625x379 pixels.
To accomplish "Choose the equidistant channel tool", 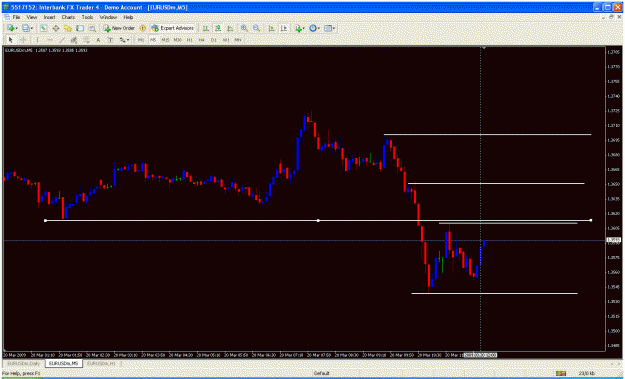I will [x=74, y=39].
